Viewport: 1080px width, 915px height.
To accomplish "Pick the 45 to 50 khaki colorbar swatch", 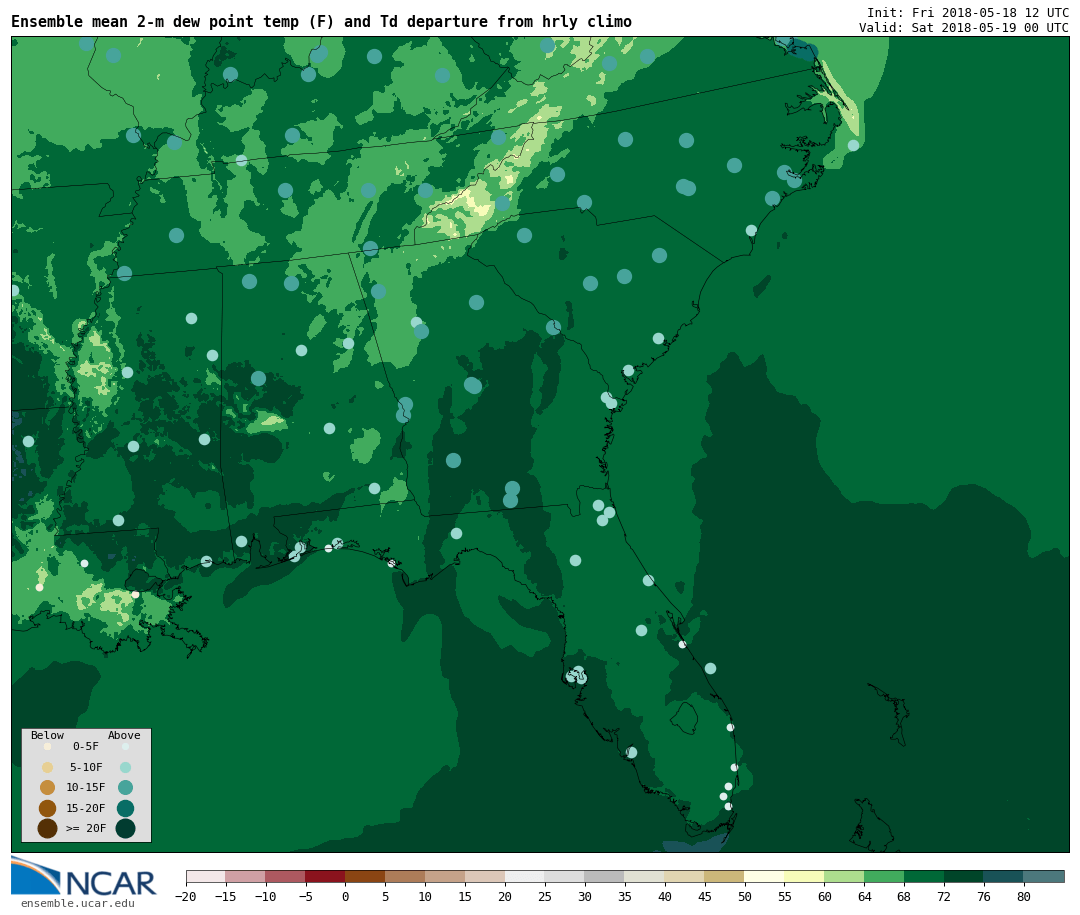I will [x=724, y=877].
